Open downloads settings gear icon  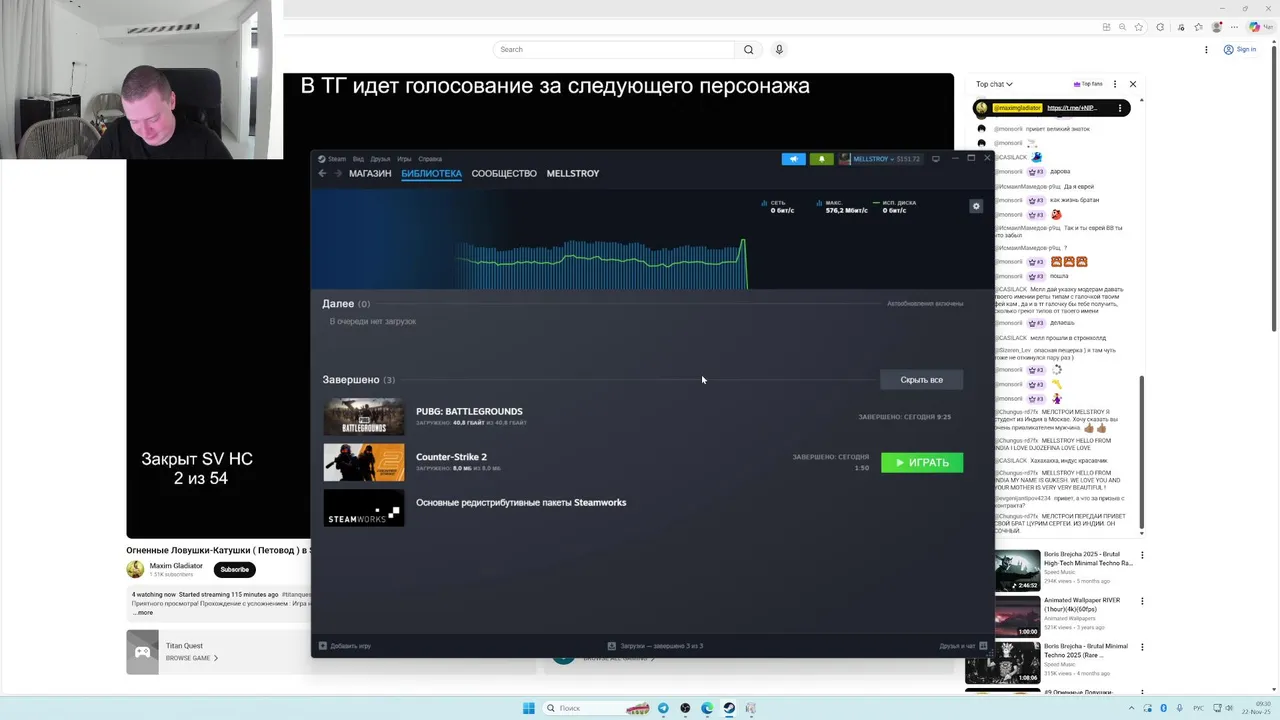click(976, 206)
